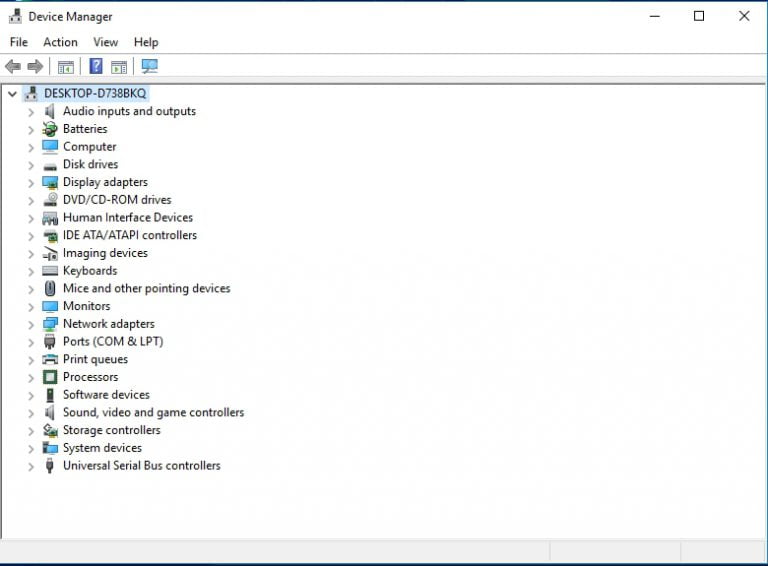Click Show/Hide Console Tree toolbar icon

click(x=66, y=67)
